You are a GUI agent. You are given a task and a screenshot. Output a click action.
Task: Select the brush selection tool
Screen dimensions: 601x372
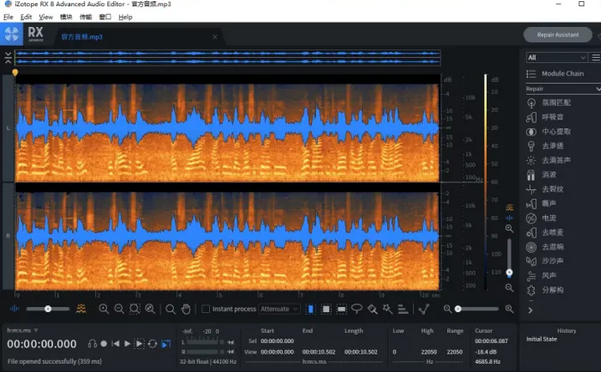[x=372, y=309]
